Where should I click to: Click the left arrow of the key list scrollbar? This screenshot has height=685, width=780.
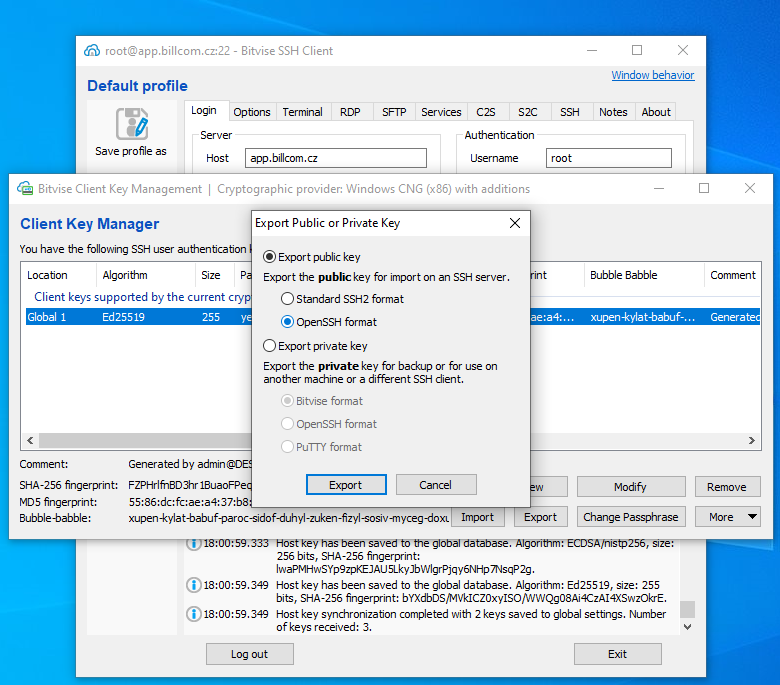(29, 440)
